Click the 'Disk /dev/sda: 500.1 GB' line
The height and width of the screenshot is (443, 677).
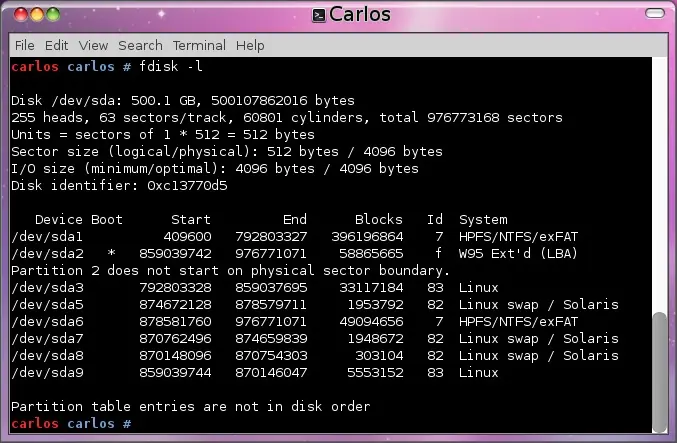[183, 101]
